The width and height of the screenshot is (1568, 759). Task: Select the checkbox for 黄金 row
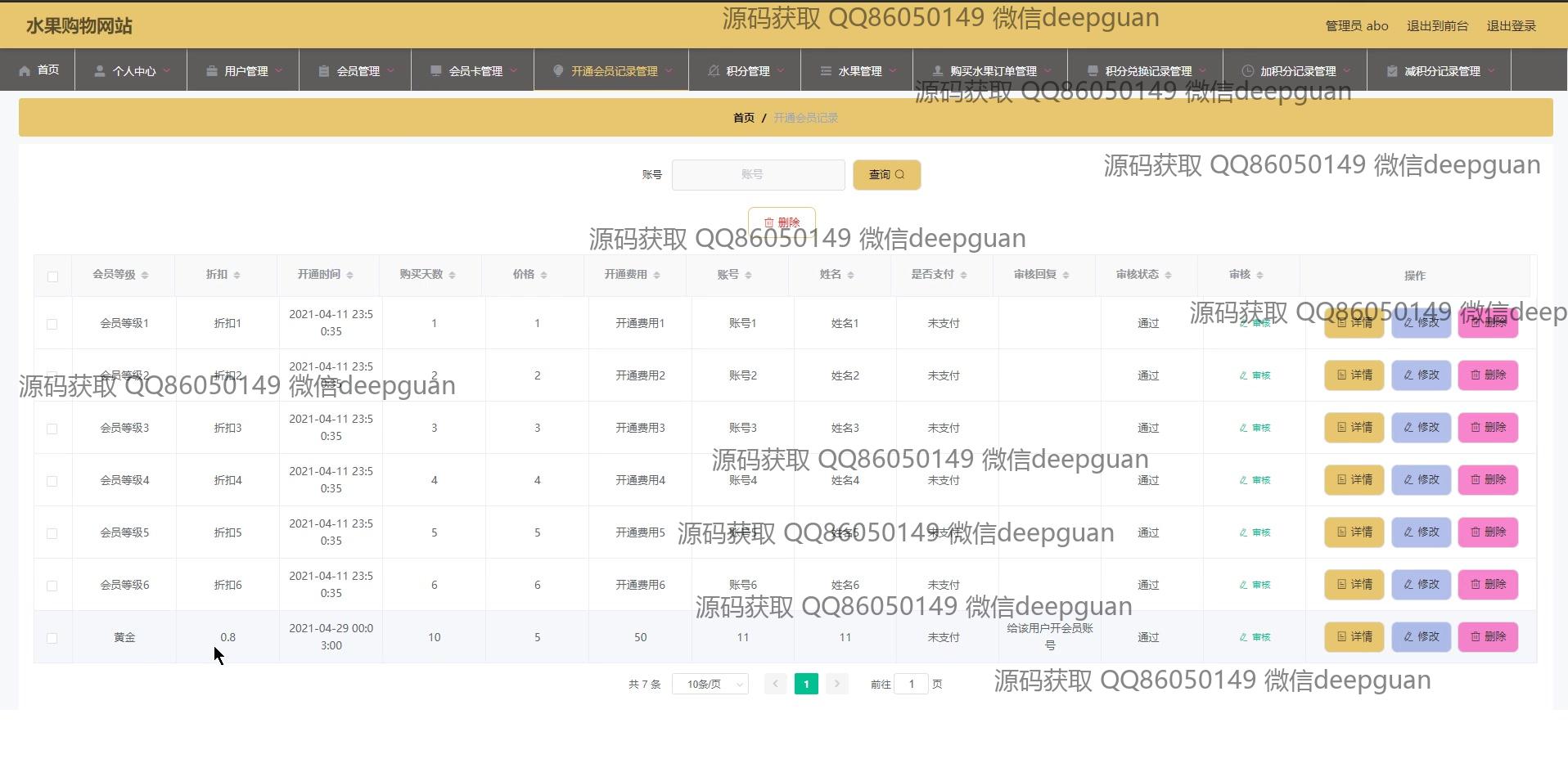coord(52,638)
